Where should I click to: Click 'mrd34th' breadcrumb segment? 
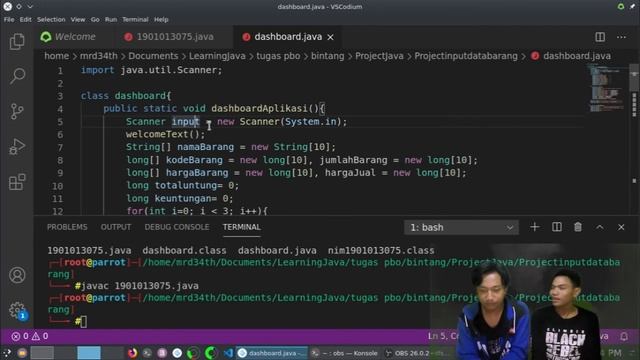coord(98,56)
